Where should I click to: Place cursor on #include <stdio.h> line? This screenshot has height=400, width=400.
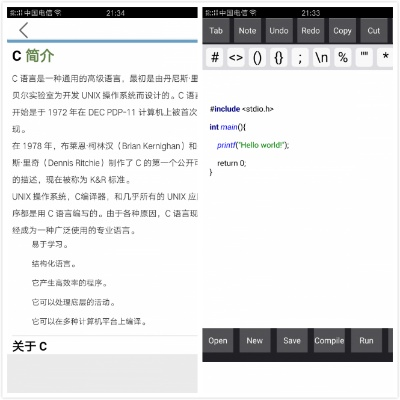click(242, 109)
